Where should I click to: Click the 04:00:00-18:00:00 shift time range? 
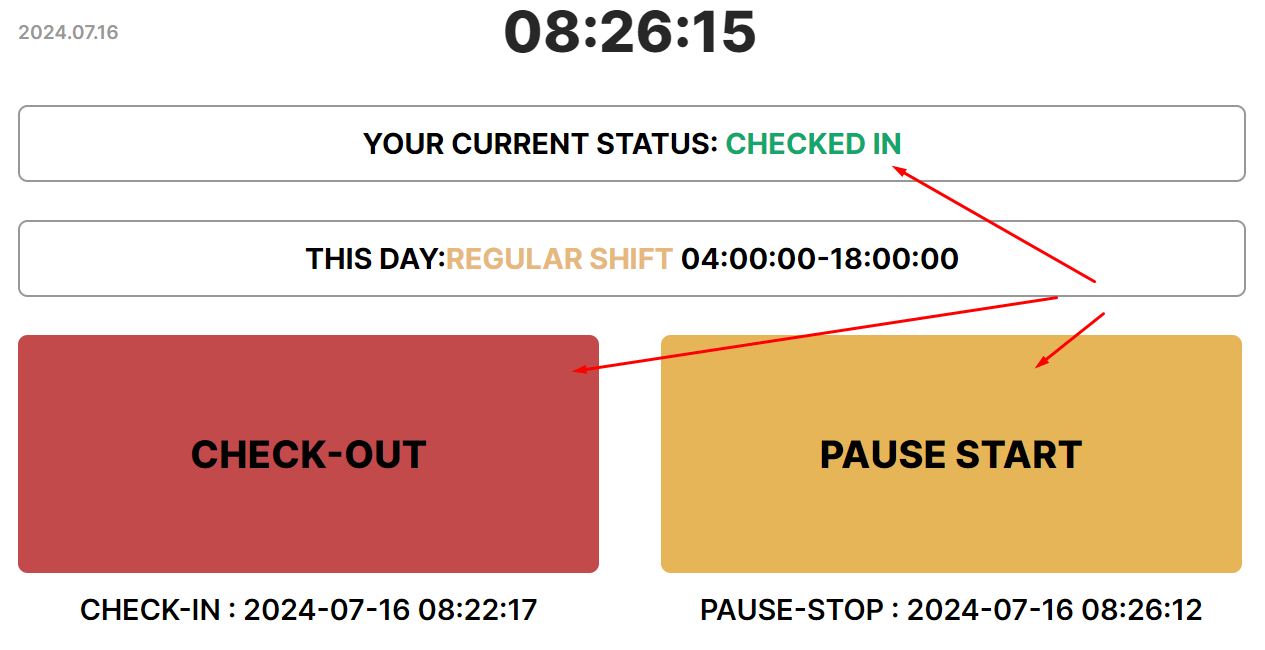pos(820,259)
